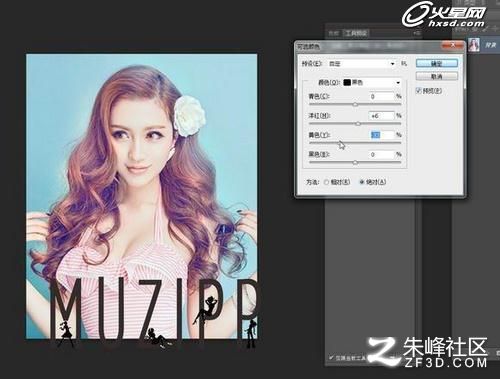Open the Colors dropdown showing Black
500x379 pixels.
[x=372, y=82]
